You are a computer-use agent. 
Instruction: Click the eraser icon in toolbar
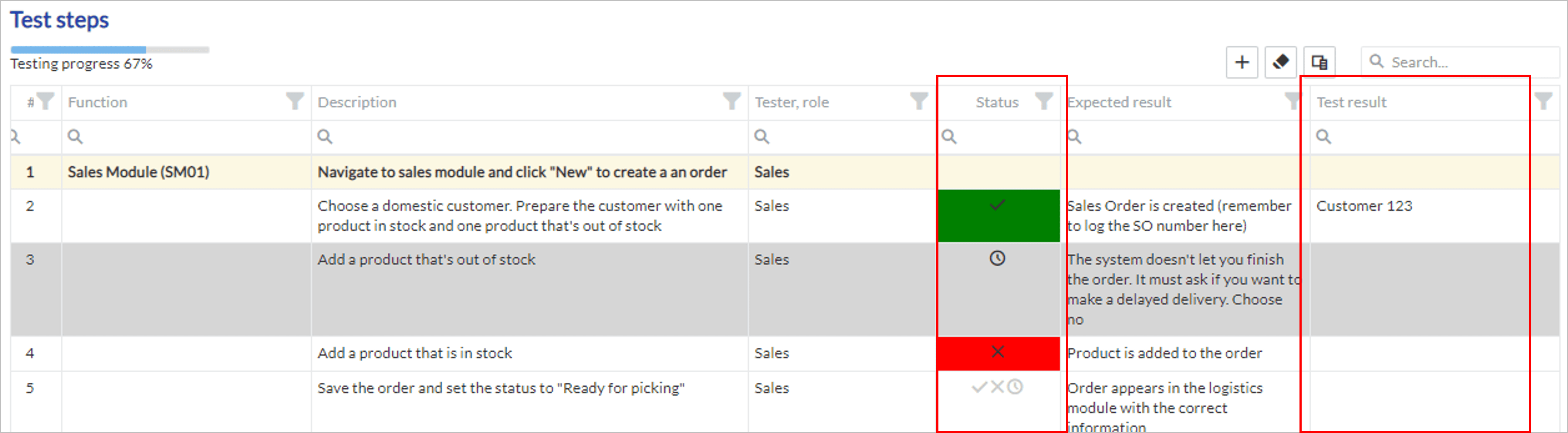1281,62
